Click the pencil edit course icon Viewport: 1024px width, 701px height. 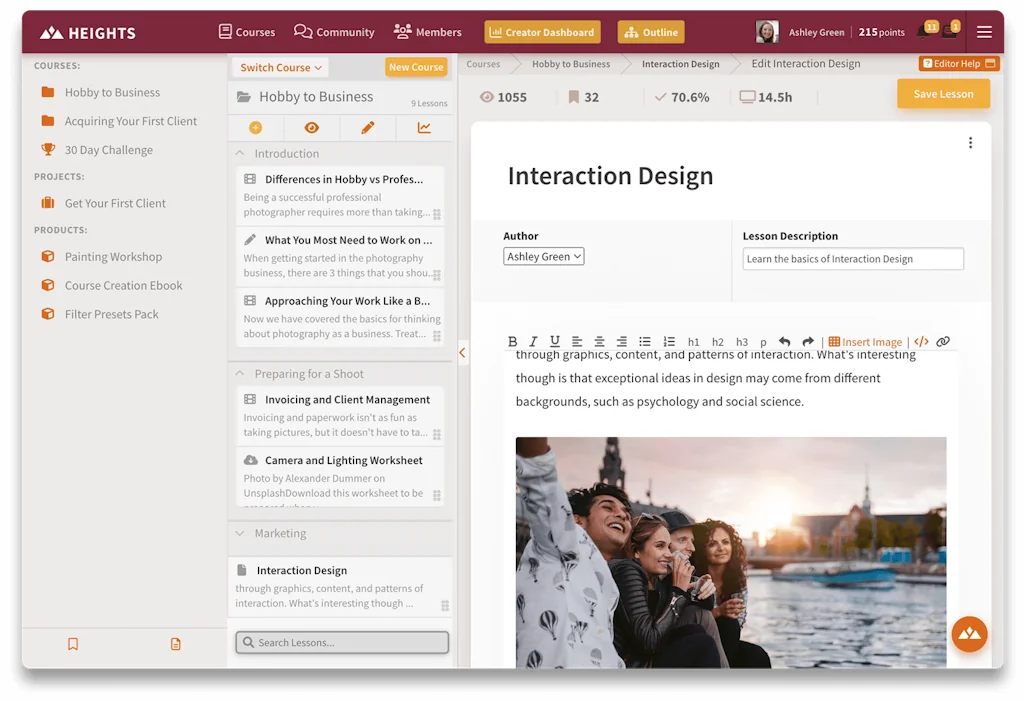click(367, 128)
